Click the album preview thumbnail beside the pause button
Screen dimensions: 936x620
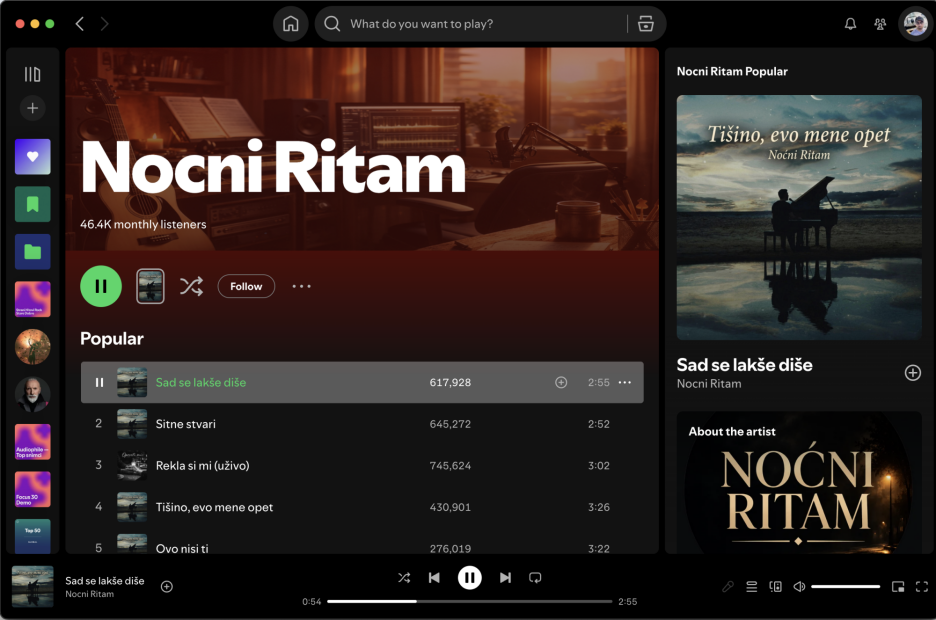(x=150, y=286)
